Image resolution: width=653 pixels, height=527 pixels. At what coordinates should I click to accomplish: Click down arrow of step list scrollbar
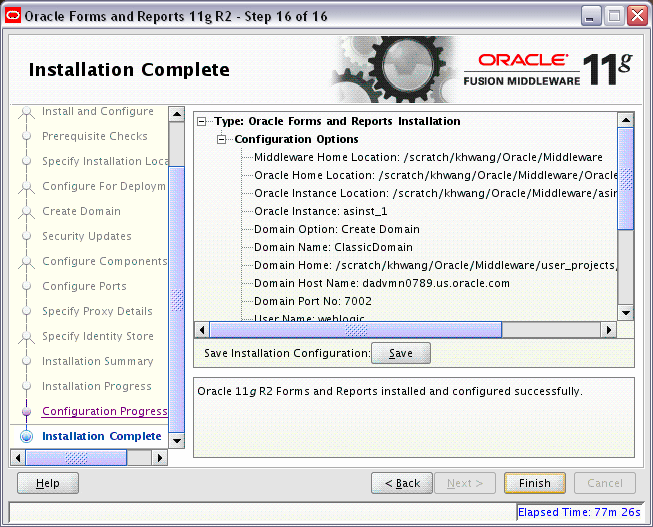177,441
